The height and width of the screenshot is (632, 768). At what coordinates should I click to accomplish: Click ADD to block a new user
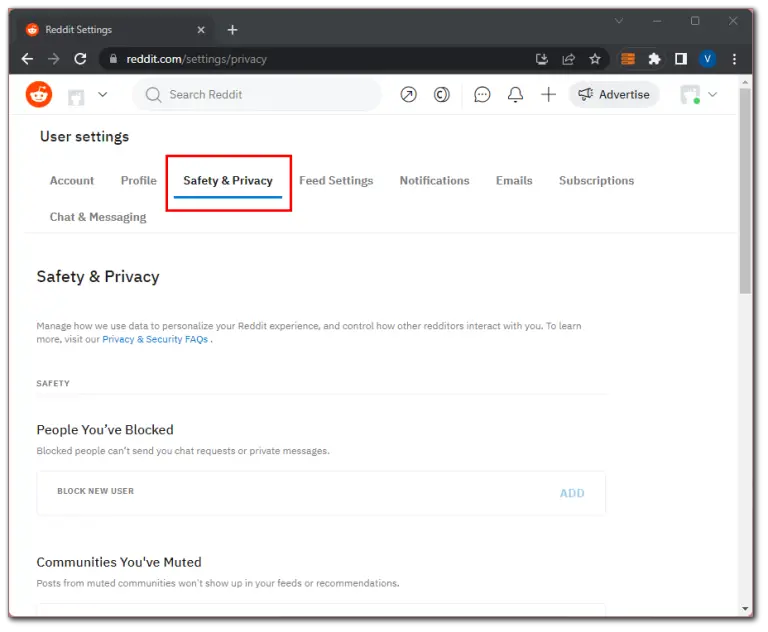(x=572, y=493)
